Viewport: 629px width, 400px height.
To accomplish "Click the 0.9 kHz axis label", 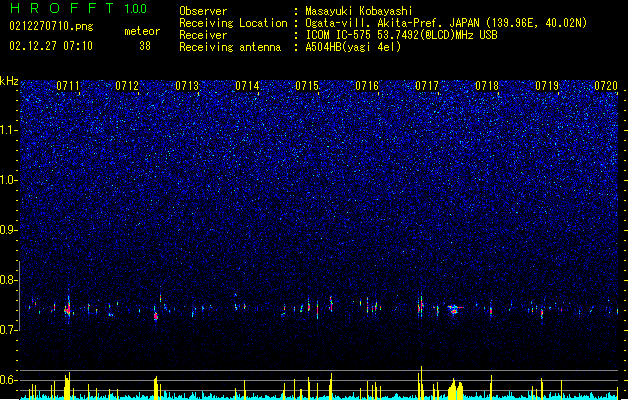I will coord(8,230).
